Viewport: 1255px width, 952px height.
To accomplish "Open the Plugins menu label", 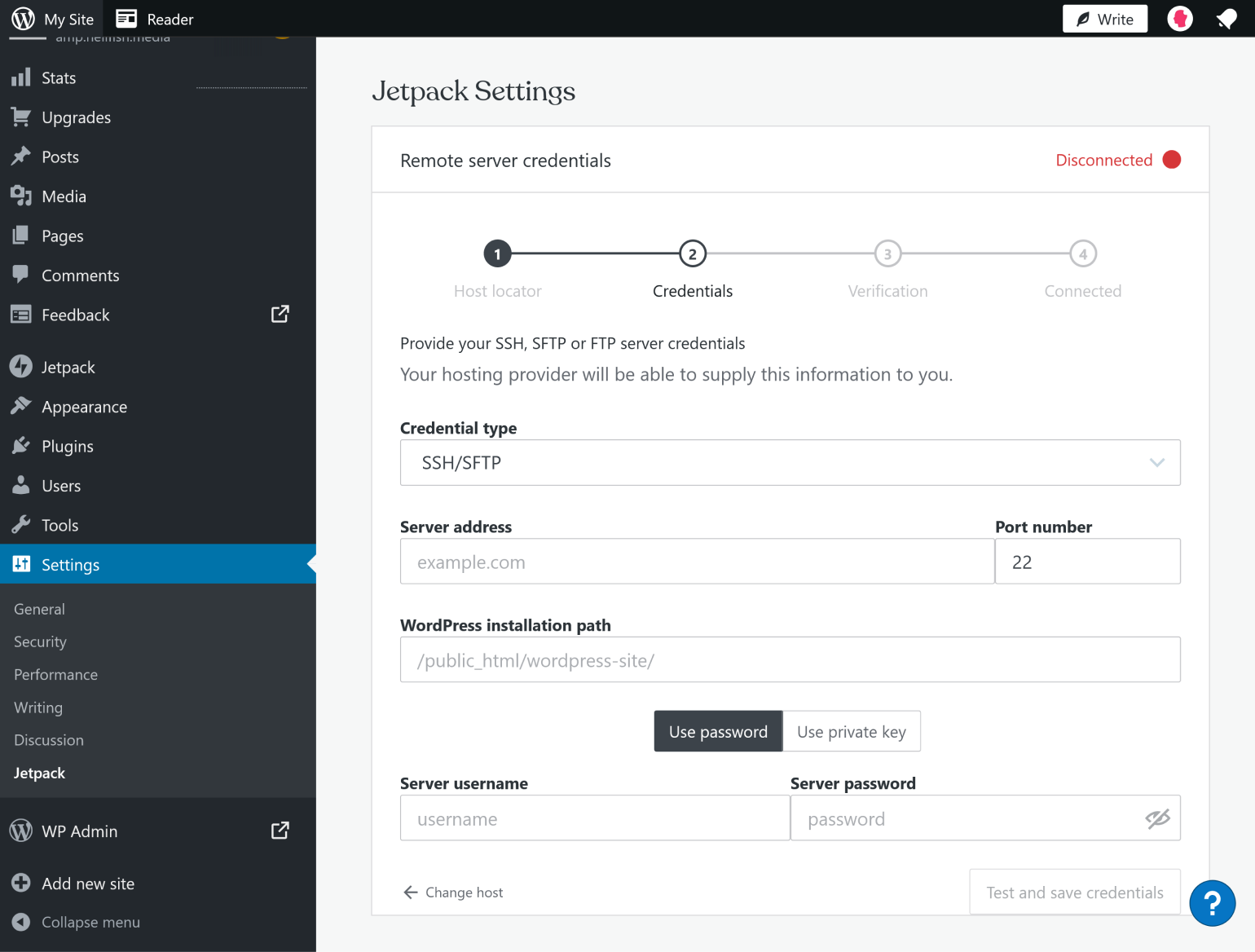I will tap(68, 447).
